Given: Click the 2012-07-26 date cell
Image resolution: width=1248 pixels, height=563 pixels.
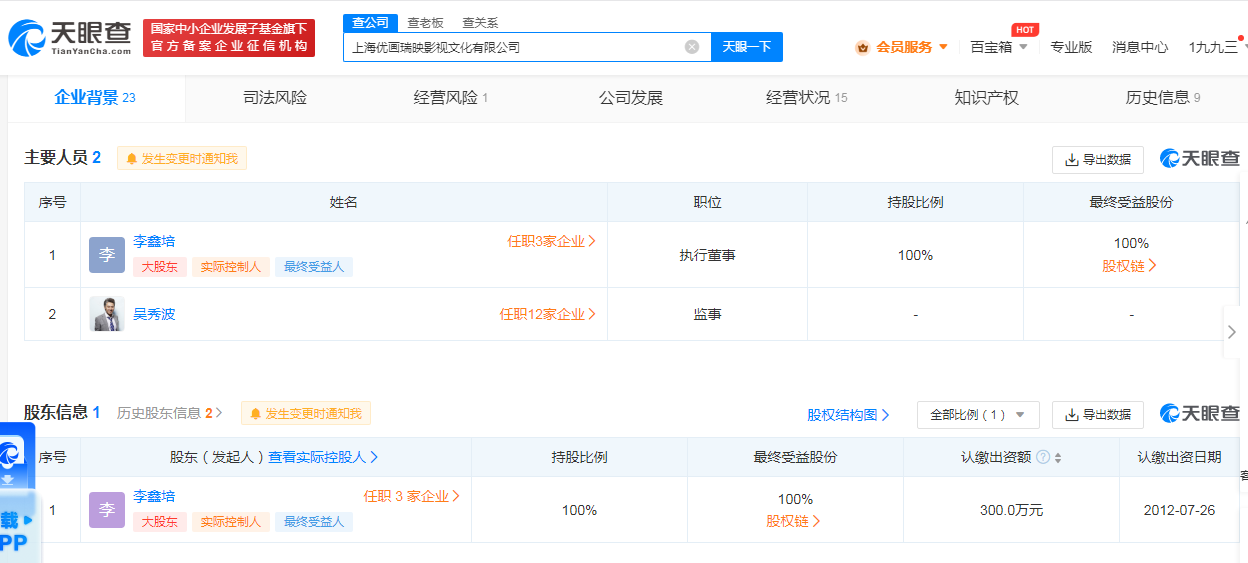Looking at the screenshot, I should [1179, 510].
